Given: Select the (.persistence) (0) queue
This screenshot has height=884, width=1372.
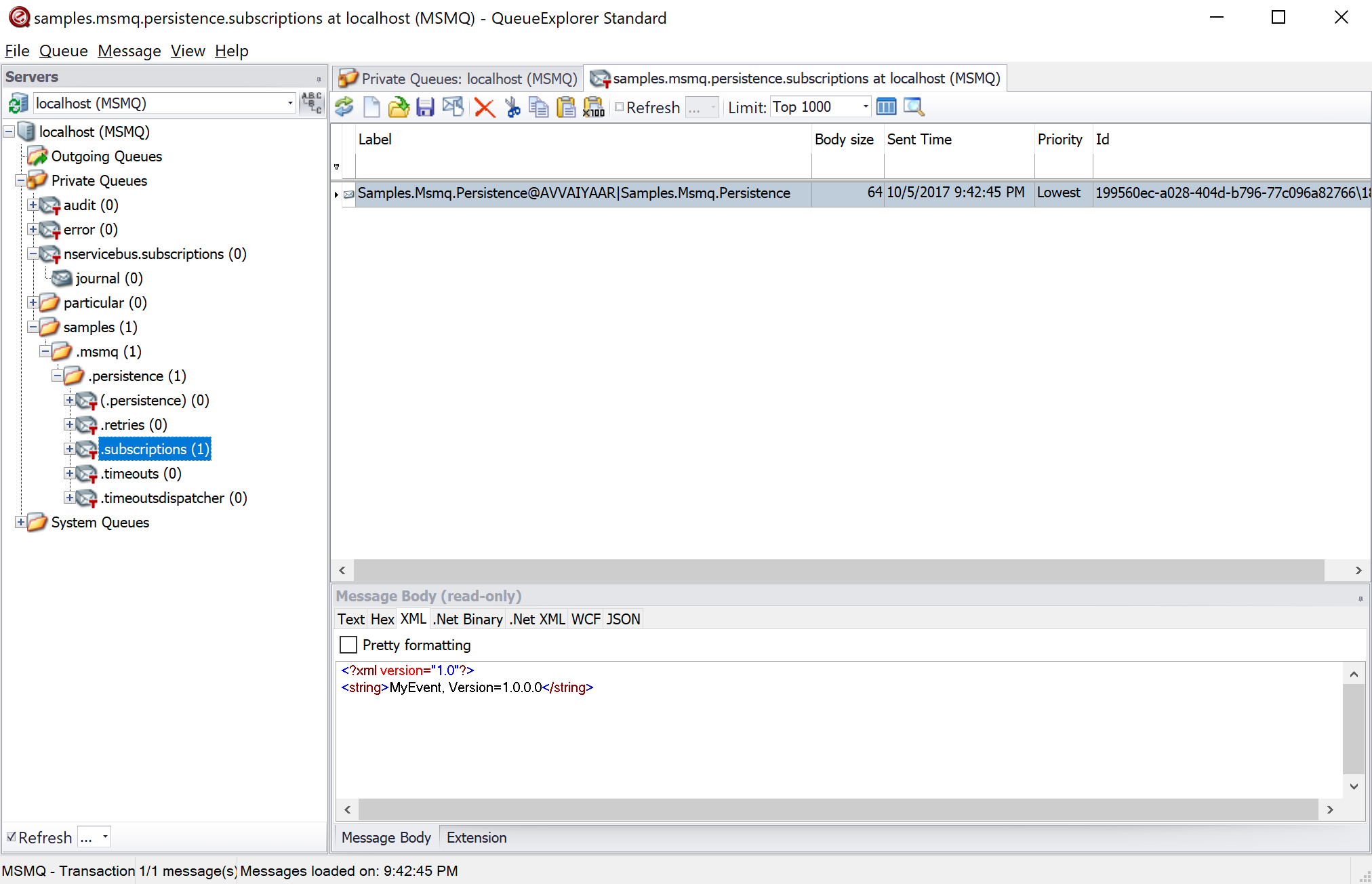Looking at the screenshot, I should pos(155,401).
